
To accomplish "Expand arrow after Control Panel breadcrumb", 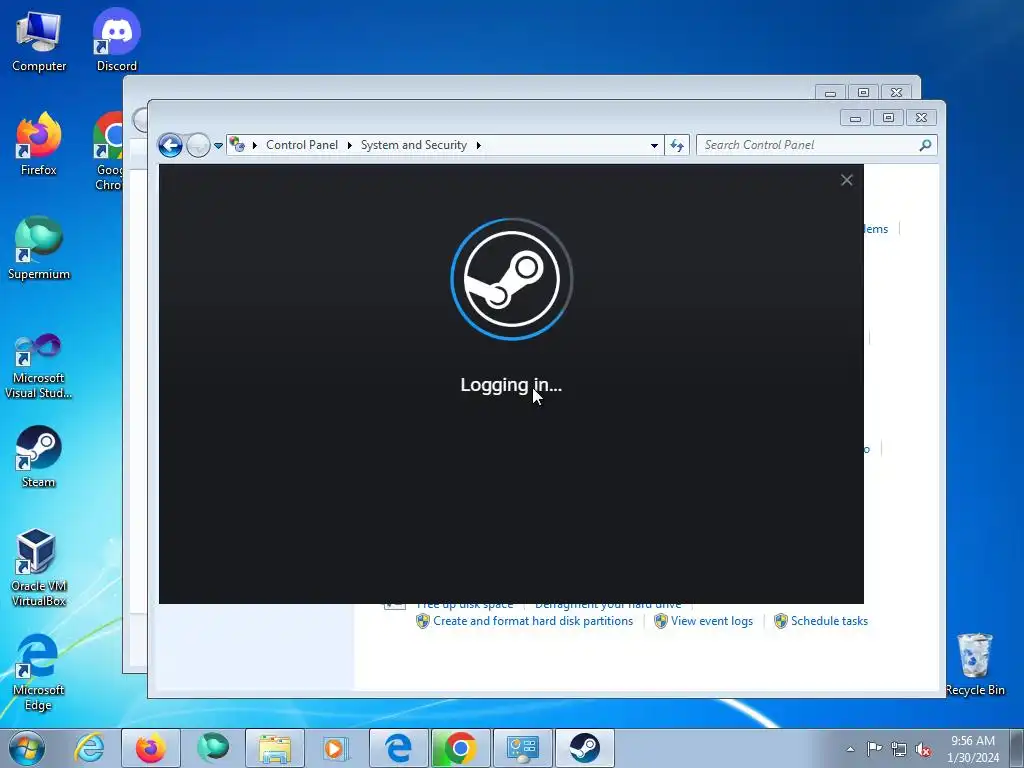I will point(349,145).
